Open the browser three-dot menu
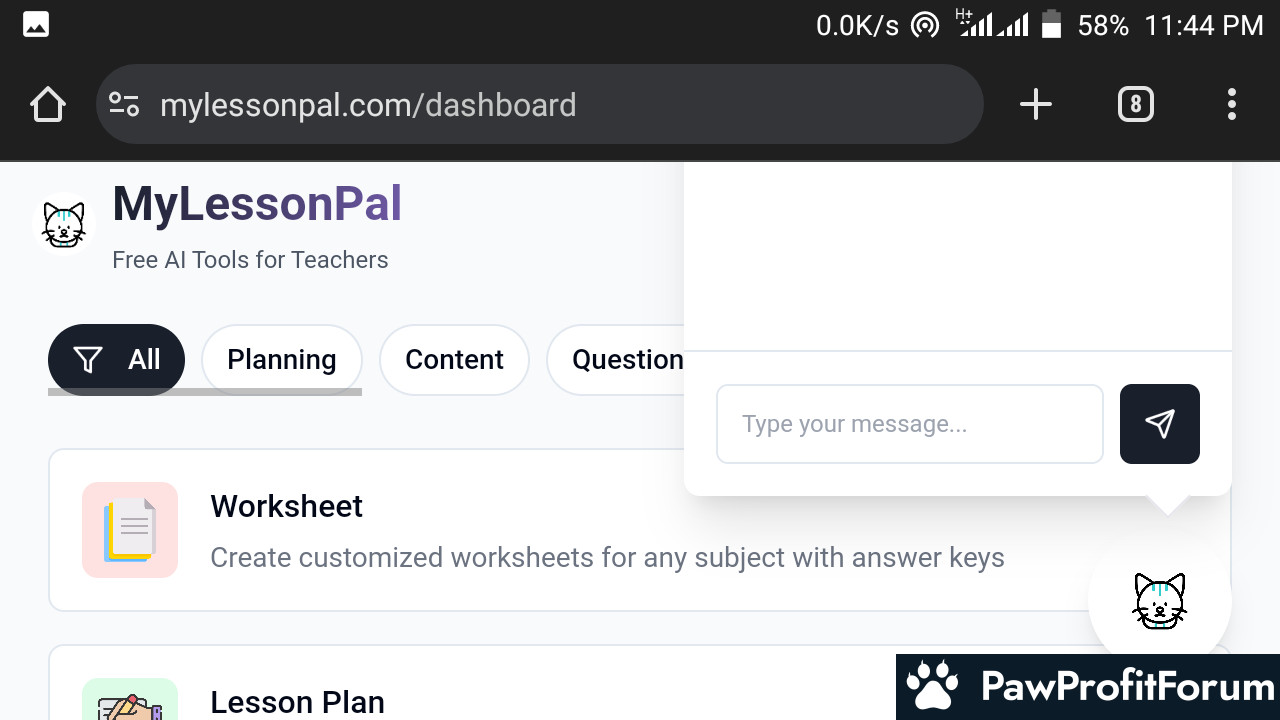Viewport: 1280px width, 720px height. [x=1231, y=104]
